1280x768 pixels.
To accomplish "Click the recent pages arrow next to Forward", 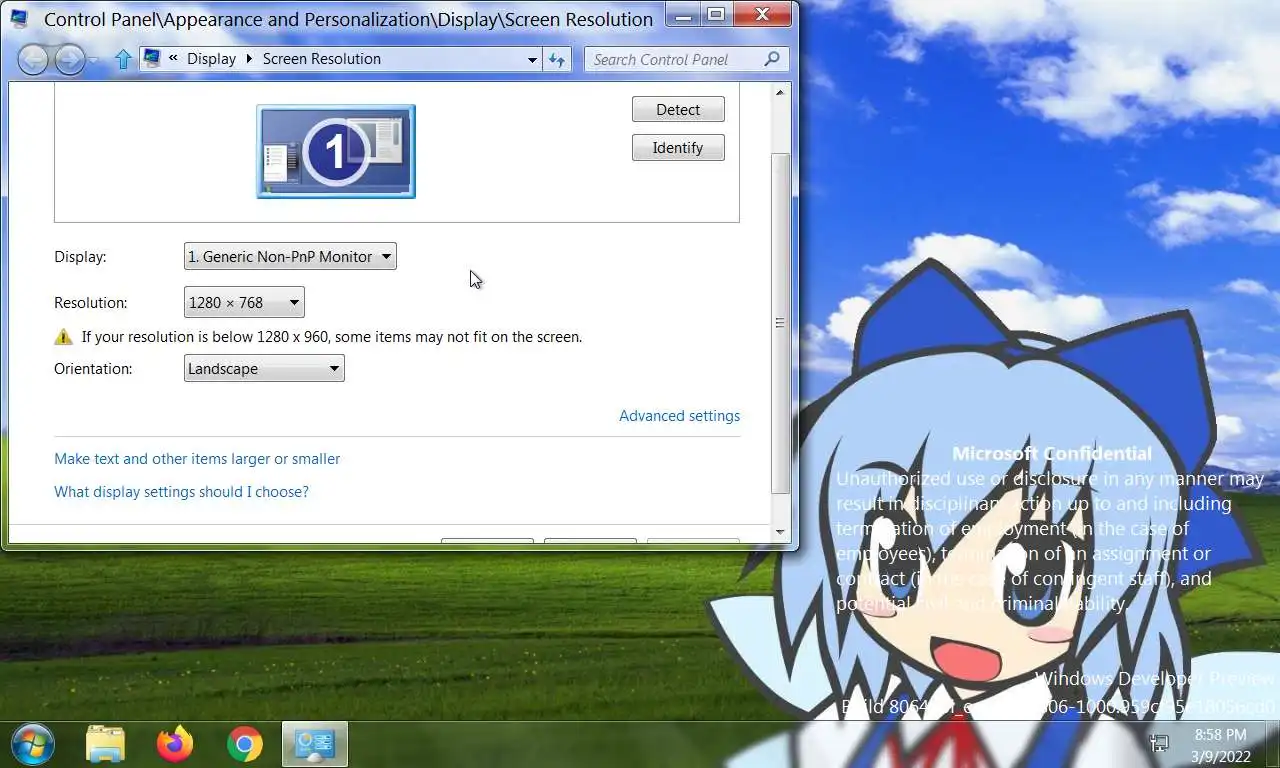I will coord(93,60).
